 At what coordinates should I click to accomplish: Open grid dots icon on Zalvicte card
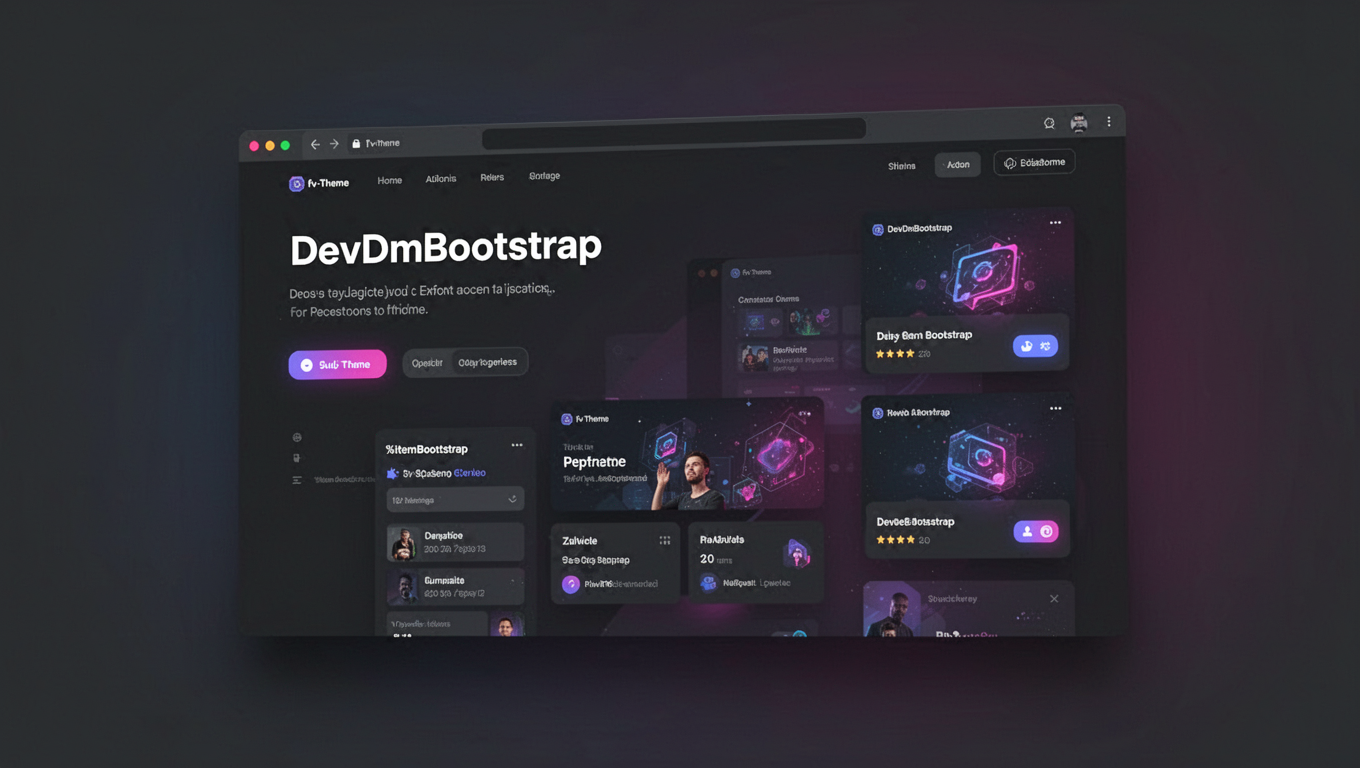point(665,540)
